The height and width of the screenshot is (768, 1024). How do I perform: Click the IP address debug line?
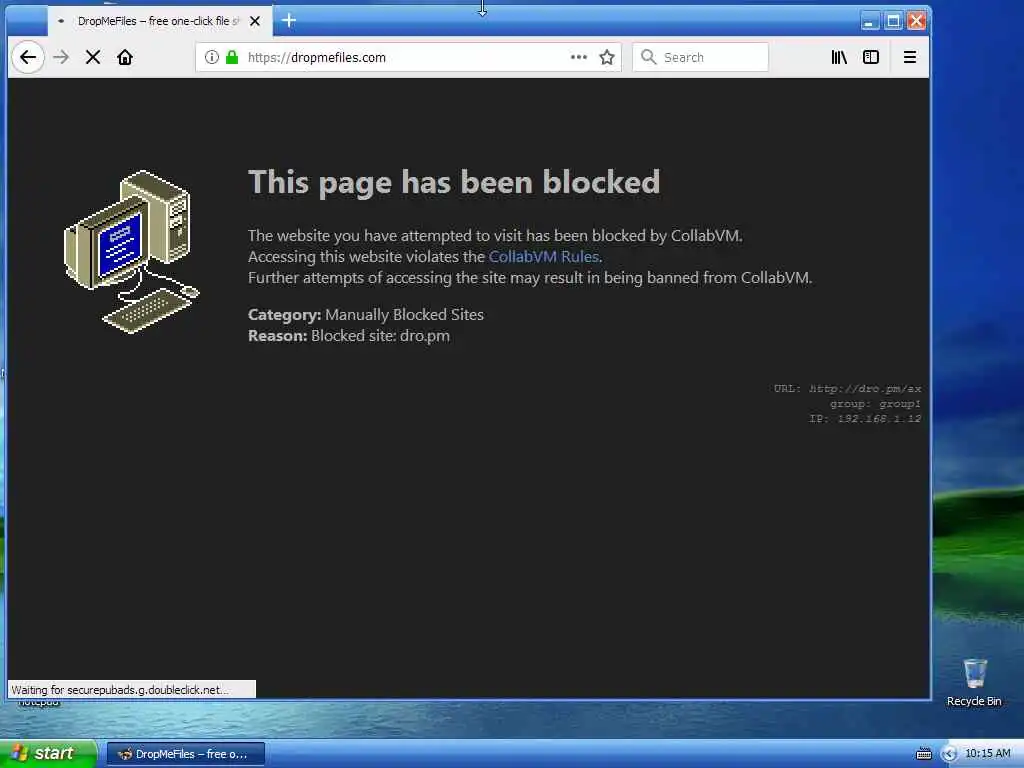pos(865,419)
